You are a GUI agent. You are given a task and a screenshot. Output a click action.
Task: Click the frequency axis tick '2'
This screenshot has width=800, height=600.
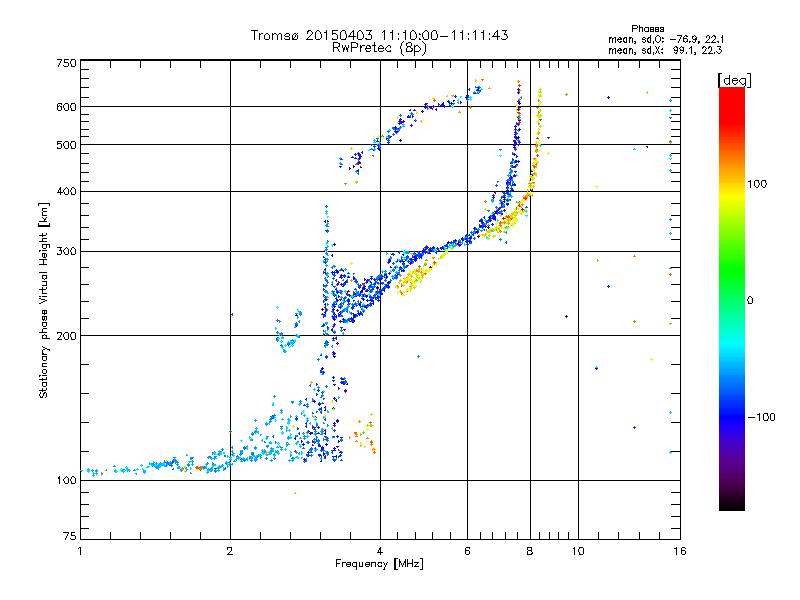pyautogui.click(x=230, y=551)
